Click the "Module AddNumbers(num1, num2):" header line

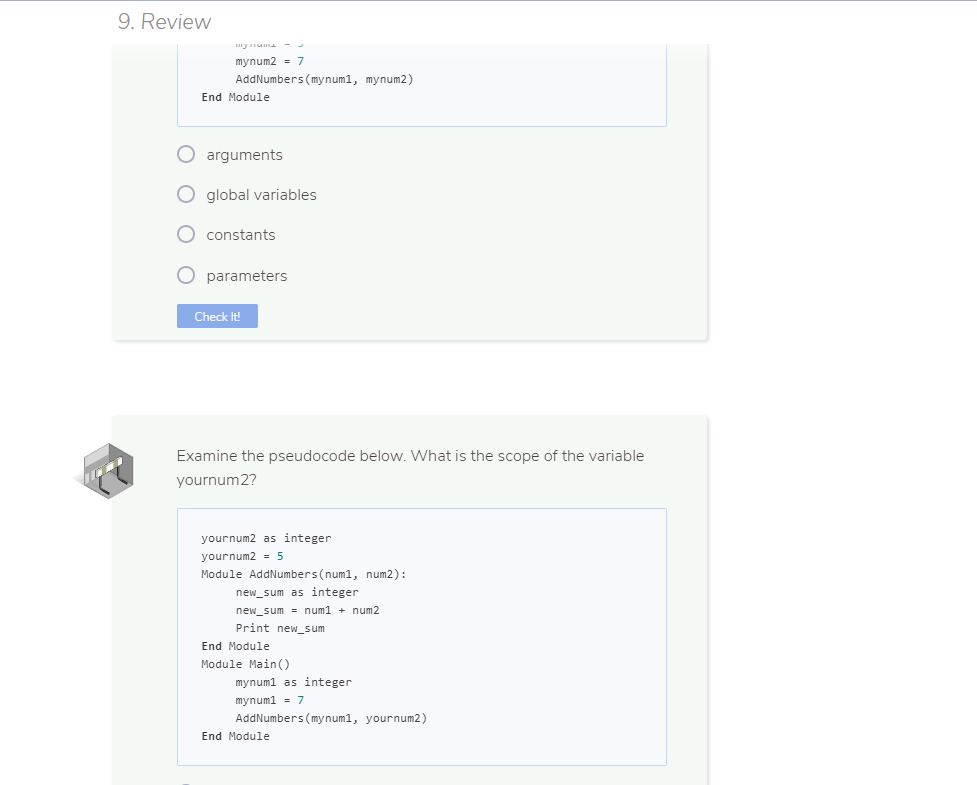306,574
